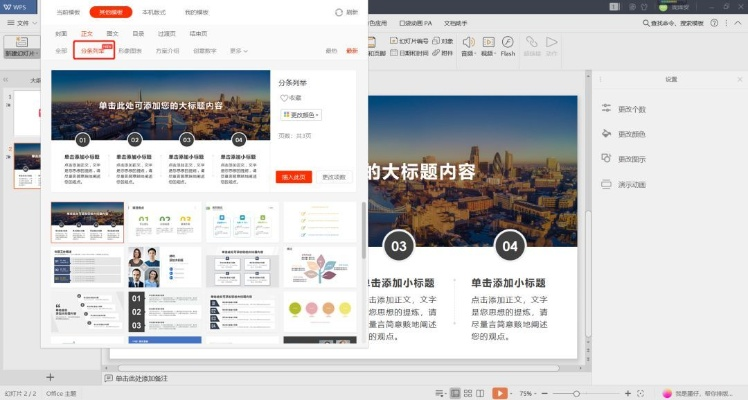Click the 插入此页 button

click(x=293, y=176)
